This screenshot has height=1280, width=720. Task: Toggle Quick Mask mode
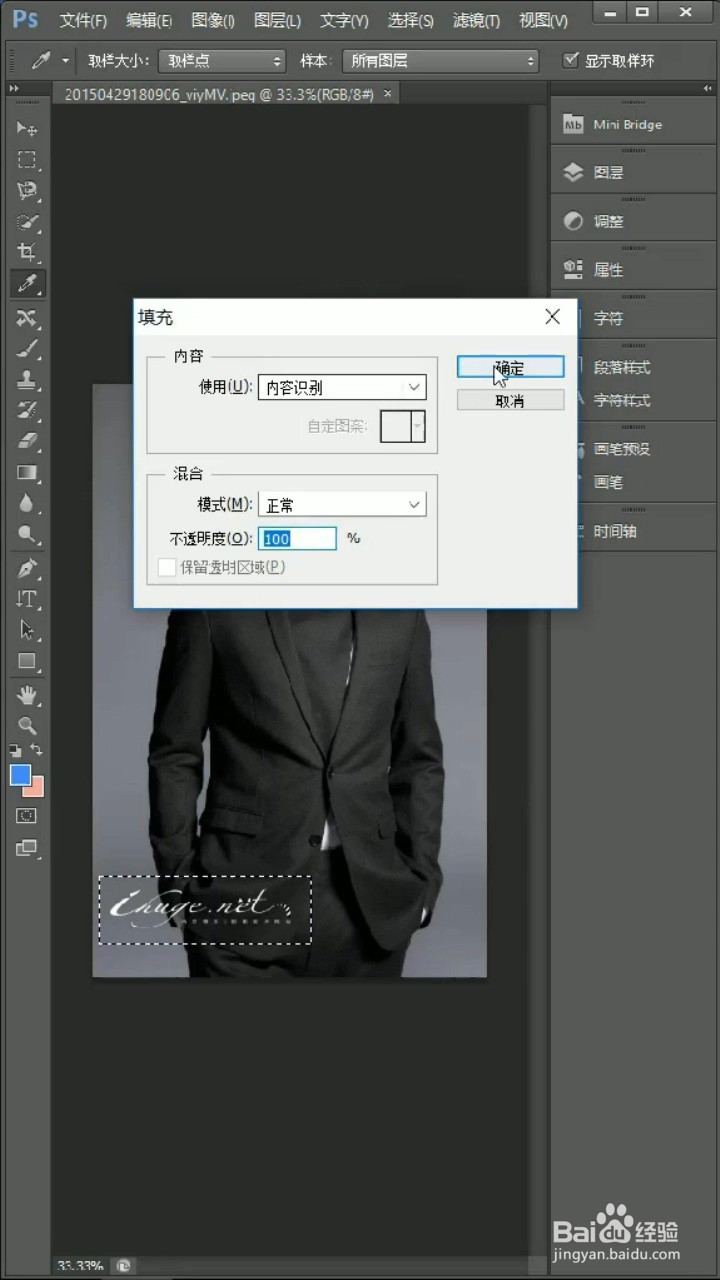[x=27, y=816]
